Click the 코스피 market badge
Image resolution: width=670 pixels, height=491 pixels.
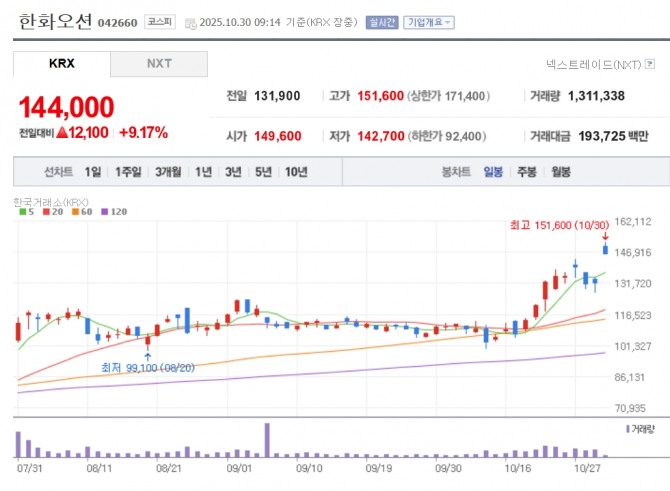click(x=160, y=22)
